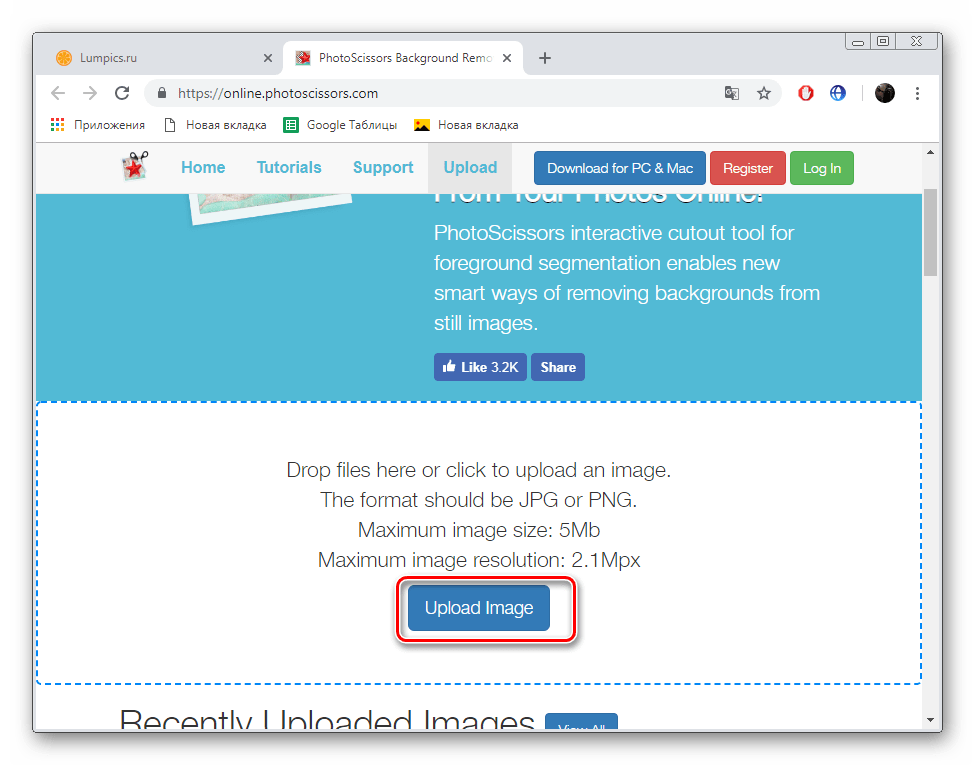Click the Upload Image button
Viewport: 975px width, 765px height.
(x=479, y=608)
